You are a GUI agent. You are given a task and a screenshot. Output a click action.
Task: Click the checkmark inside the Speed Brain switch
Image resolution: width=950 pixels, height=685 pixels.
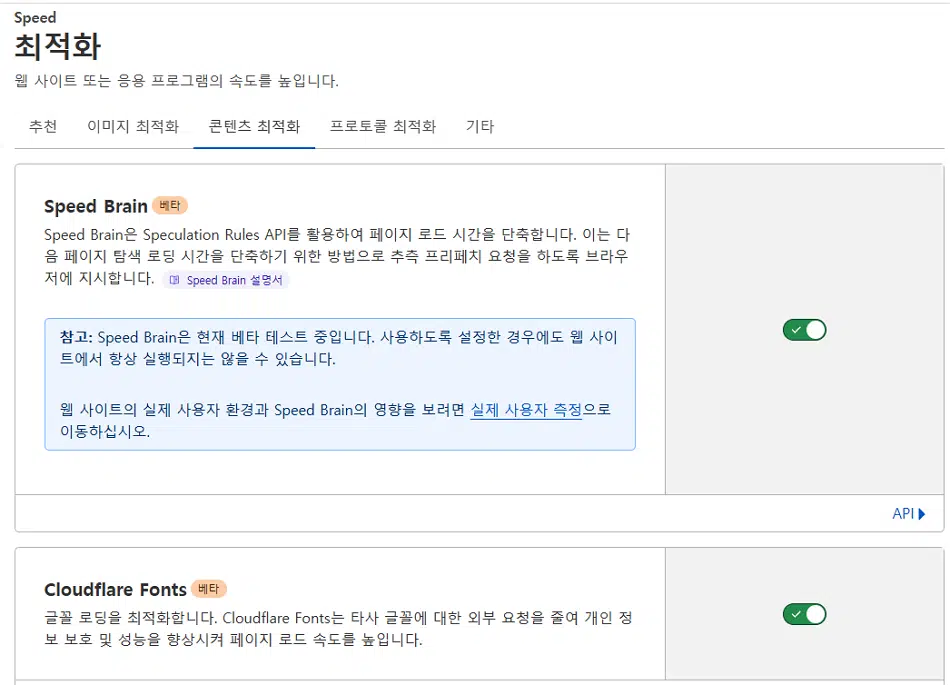click(x=796, y=330)
